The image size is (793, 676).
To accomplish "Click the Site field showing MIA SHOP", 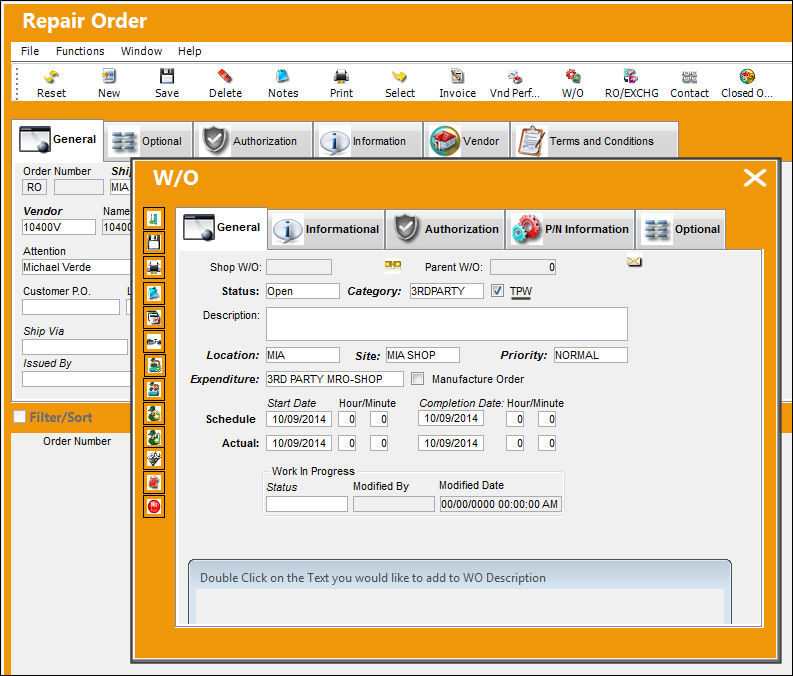I will [x=422, y=355].
